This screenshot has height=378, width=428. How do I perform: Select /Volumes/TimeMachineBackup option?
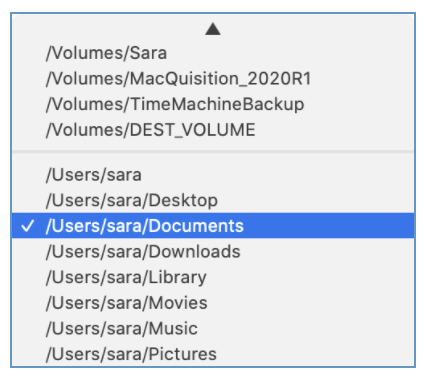(x=213, y=104)
